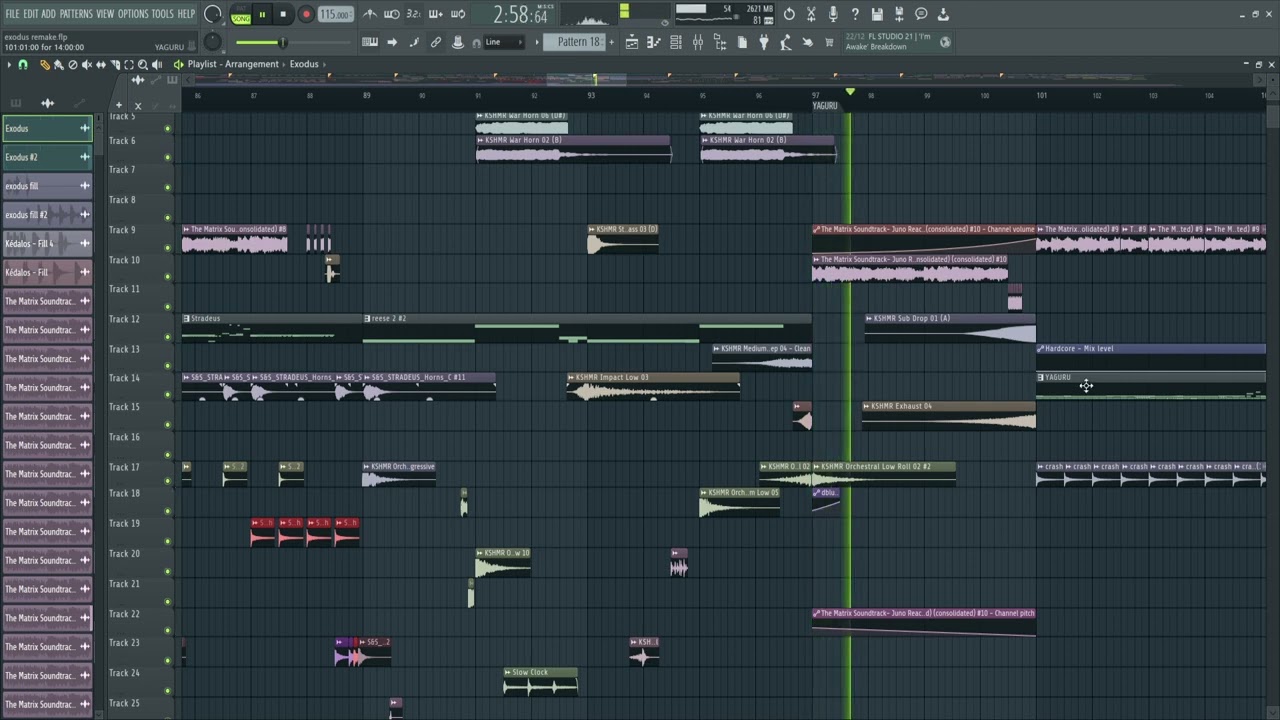This screenshot has width=1280, height=720.
Task: Open the plugin picker plug icon
Action: (x=764, y=42)
